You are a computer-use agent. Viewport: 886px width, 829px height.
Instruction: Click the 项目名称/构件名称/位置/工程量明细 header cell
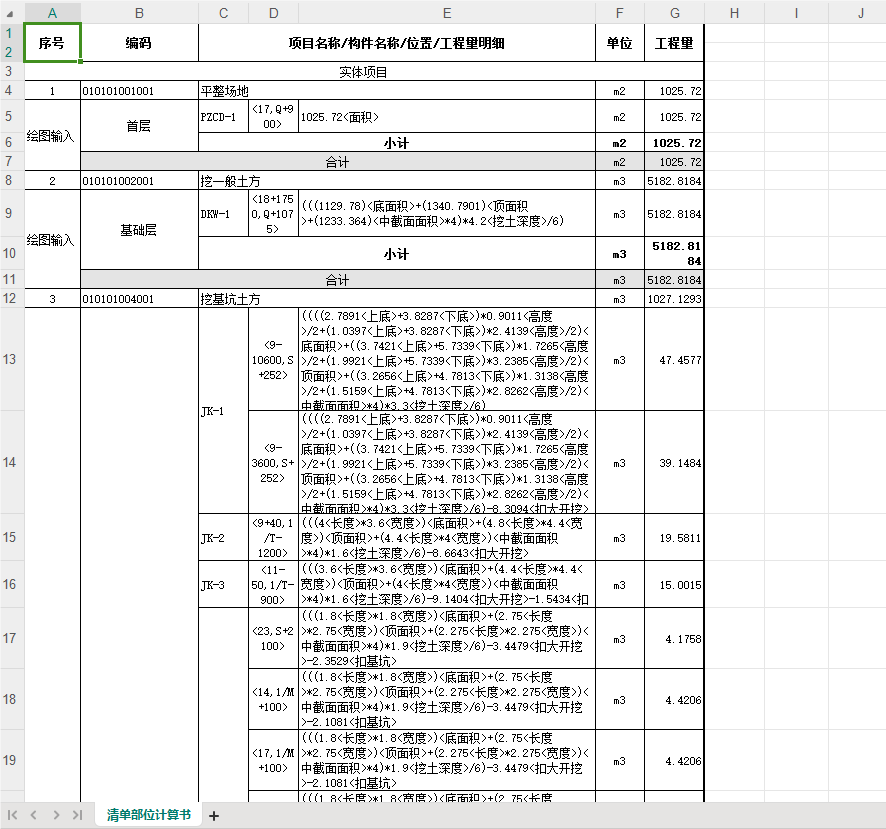397,43
